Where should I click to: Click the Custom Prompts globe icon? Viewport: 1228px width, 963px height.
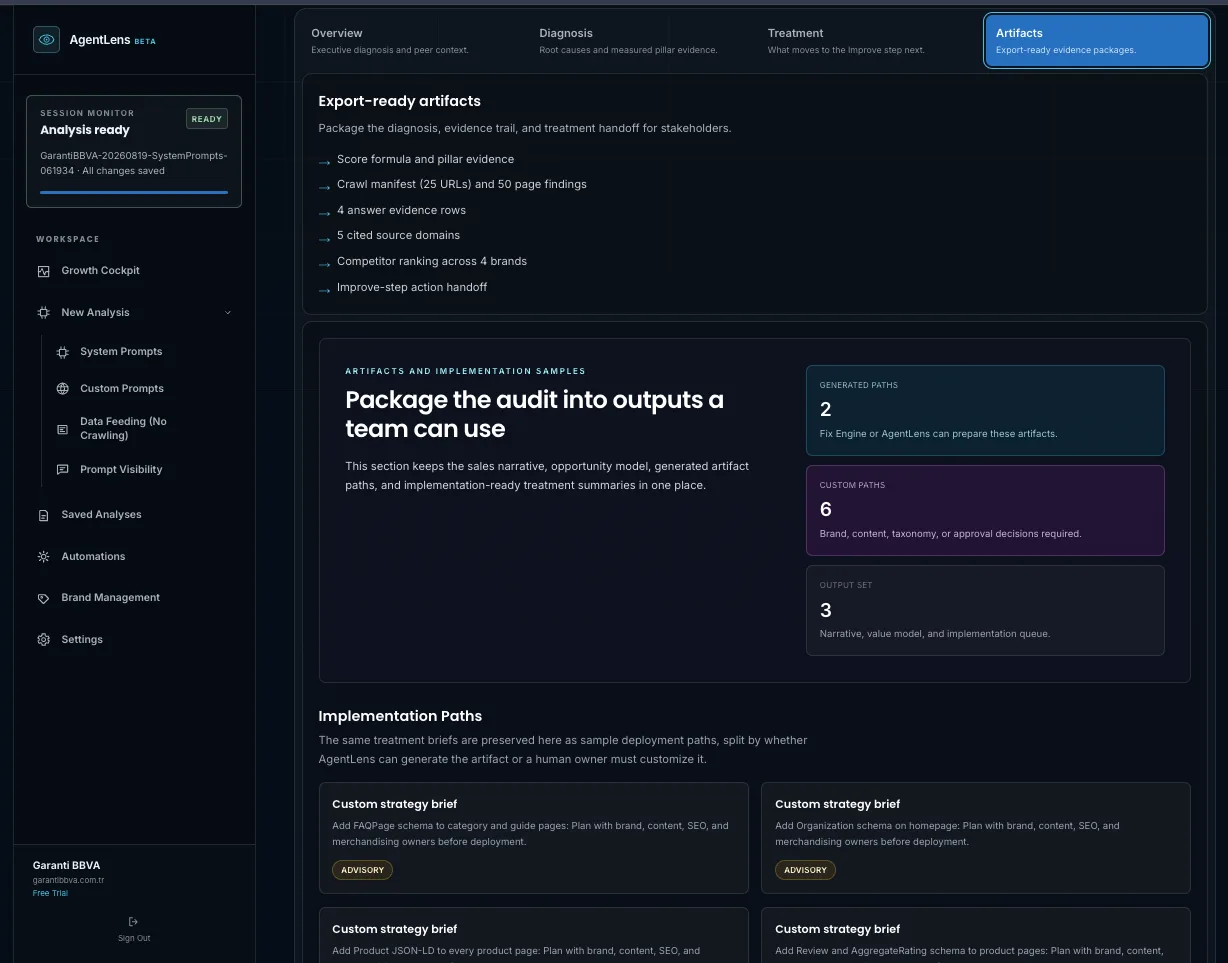click(62, 389)
